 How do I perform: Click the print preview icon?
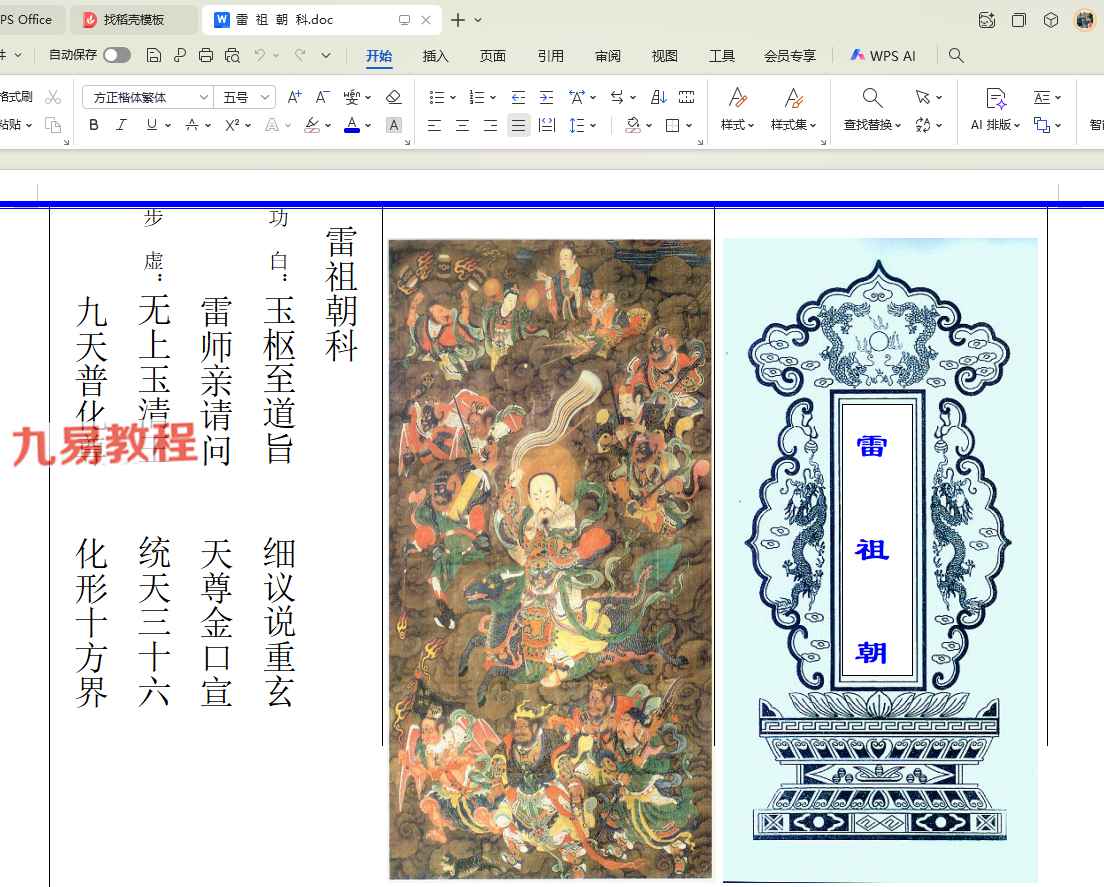232,55
